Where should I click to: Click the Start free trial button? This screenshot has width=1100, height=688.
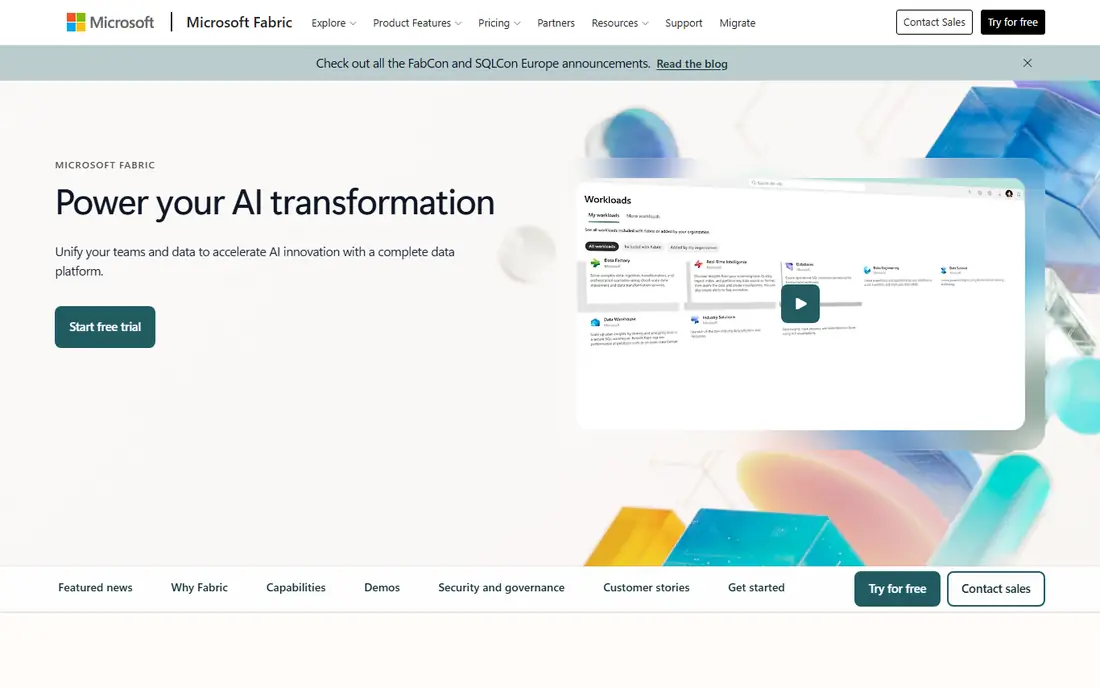click(x=105, y=327)
